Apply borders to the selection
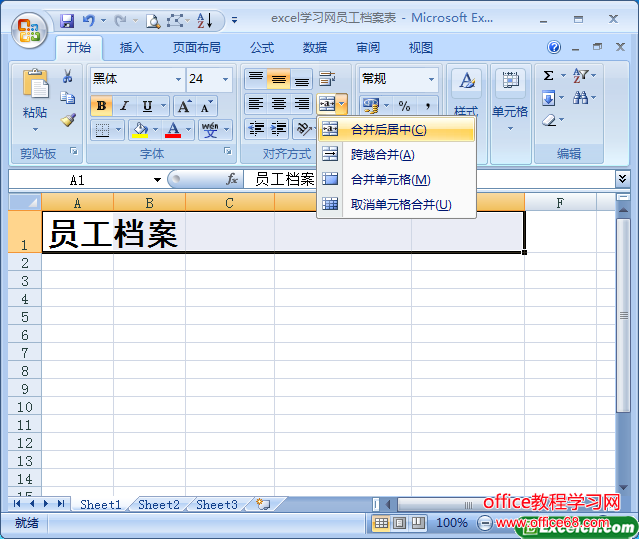 tap(102, 130)
